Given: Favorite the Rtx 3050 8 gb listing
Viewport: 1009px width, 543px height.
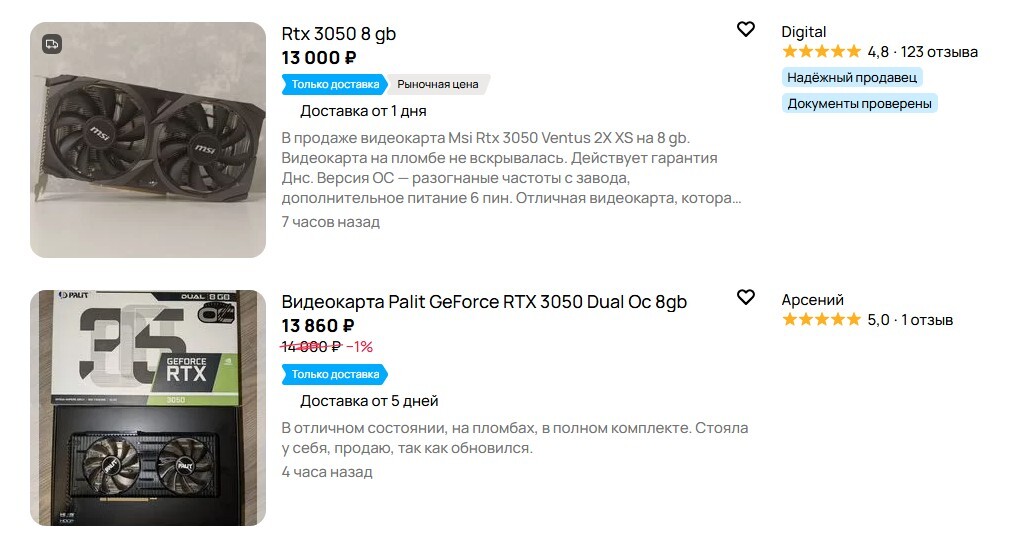Looking at the screenshot, I should [745, 30].
